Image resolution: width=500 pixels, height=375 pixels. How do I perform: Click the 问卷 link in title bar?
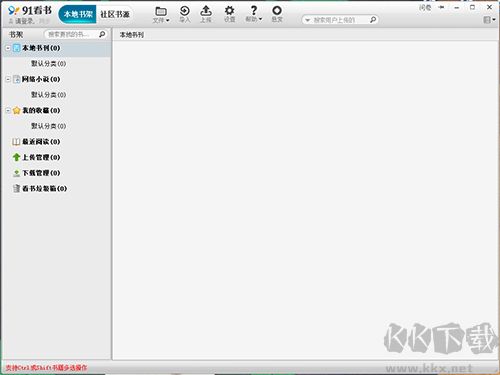click(x=425, y=8)
